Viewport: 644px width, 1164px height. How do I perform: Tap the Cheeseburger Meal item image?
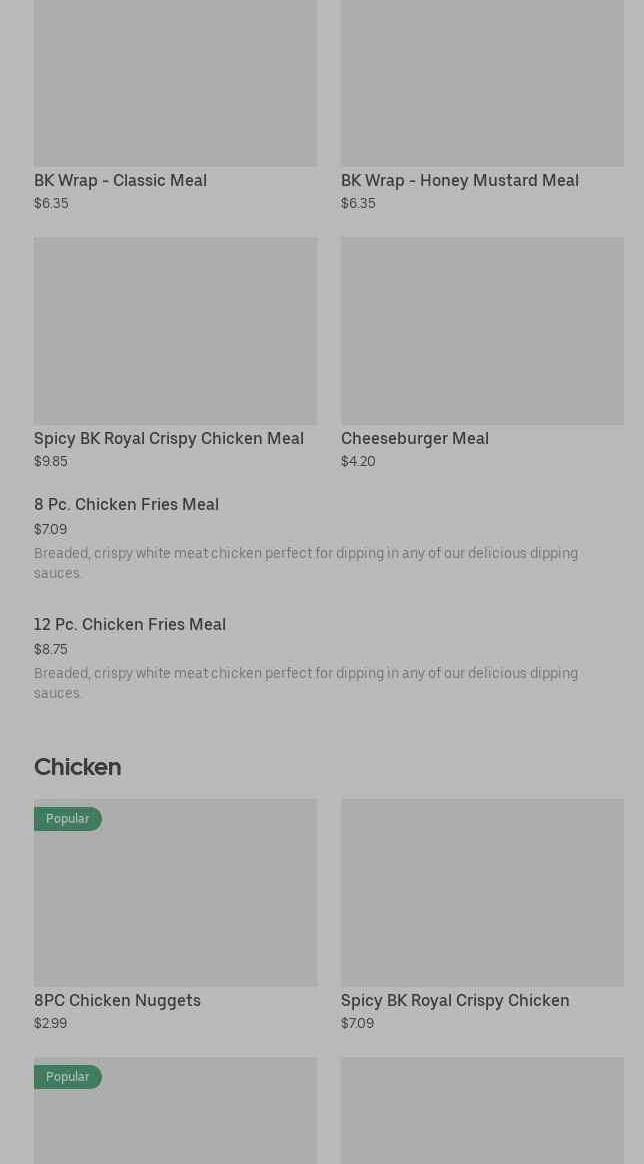pyautogui.click(x=482, y=330)
